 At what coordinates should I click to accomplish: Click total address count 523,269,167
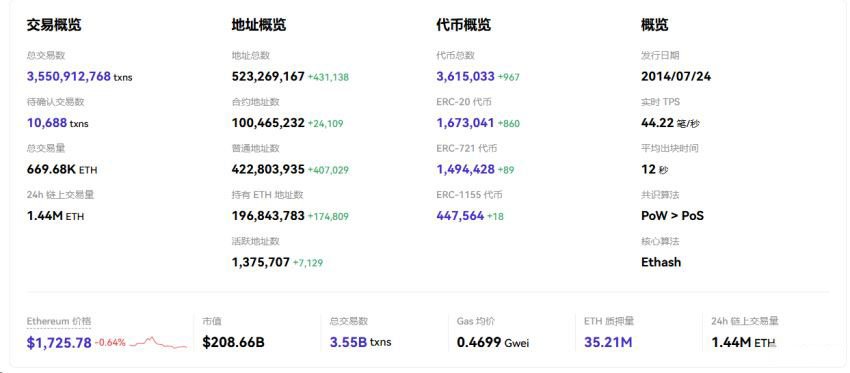coord(268,76)
